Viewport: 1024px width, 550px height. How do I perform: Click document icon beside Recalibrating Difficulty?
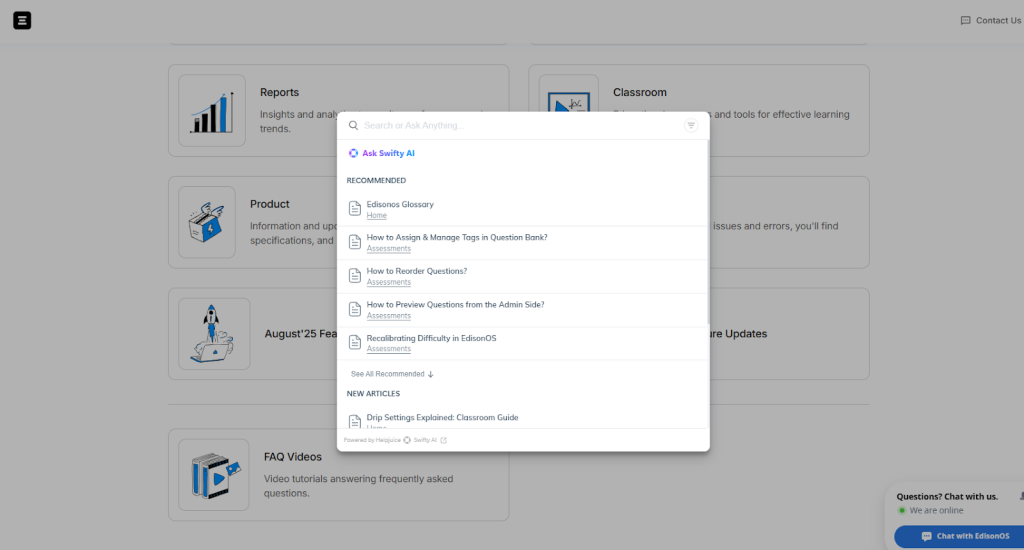[355, 342]
